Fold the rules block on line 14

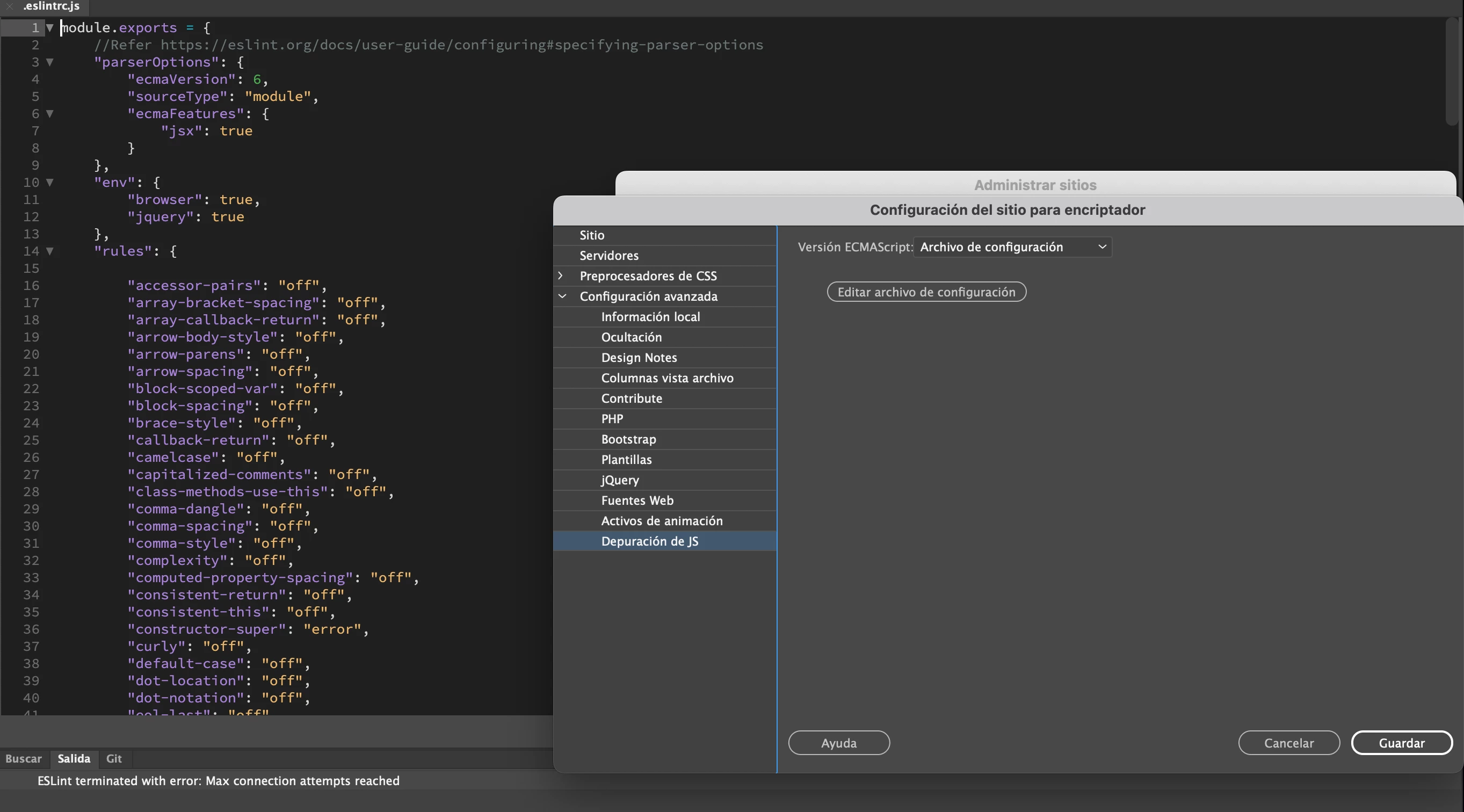pos(49,251)
